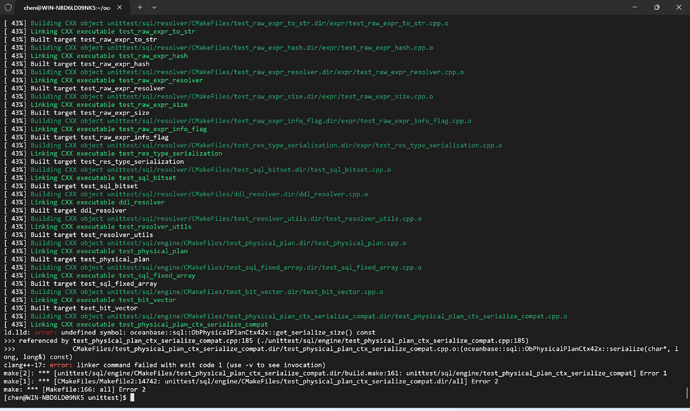Click 'Built target test_sql_fixed_array' line
Viewport: 690px width, 411px height.
pos(80,284)
